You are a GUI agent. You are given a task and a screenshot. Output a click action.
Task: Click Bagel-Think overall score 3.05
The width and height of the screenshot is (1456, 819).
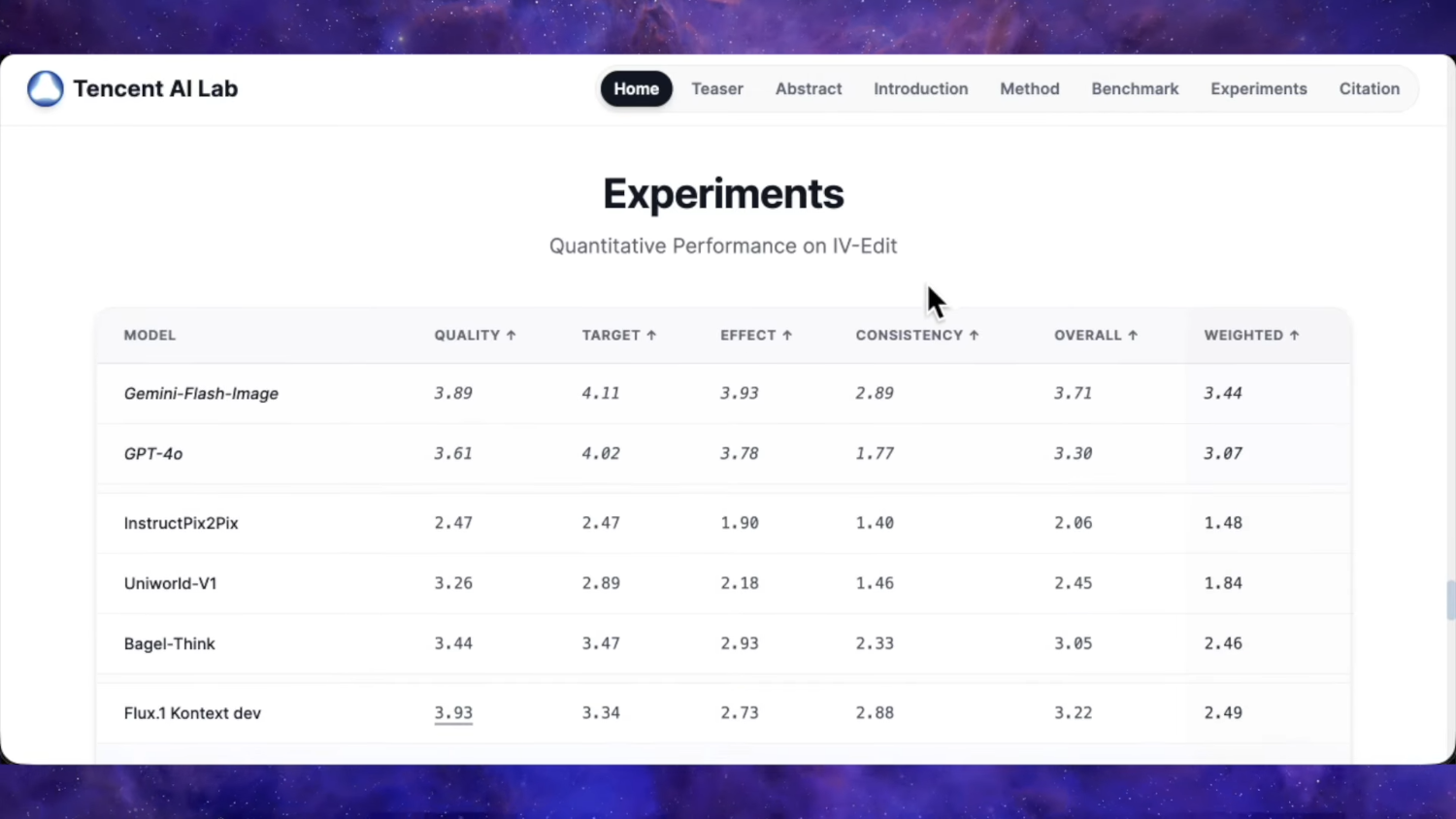click(x=1074, y=643)
